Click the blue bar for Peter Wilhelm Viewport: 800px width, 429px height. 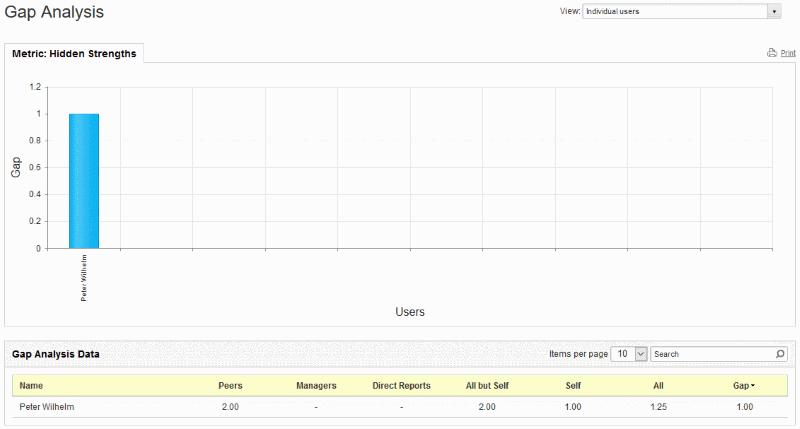click(84, 181)
